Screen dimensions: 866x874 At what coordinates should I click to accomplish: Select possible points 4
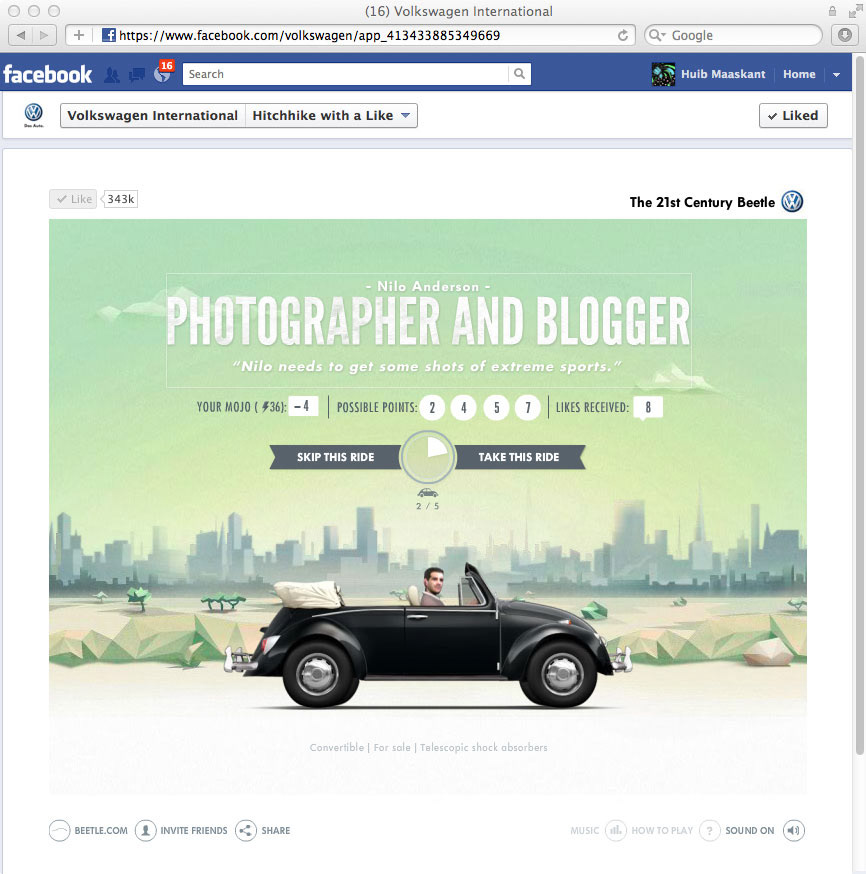point(464,407)
